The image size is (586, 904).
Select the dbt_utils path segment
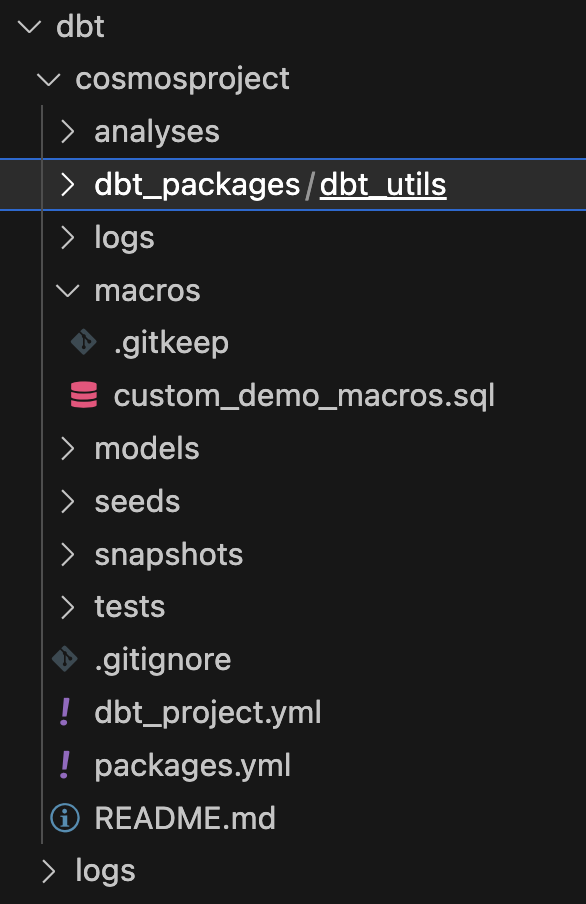[x=383, y=185]
